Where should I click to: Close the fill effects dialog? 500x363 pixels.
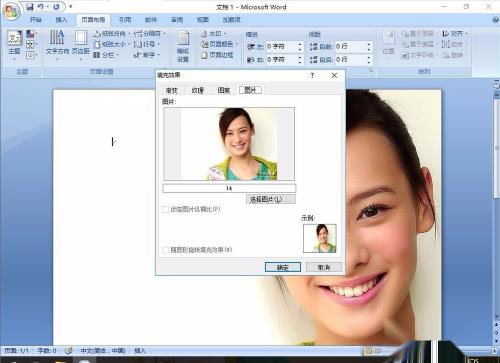334,75
